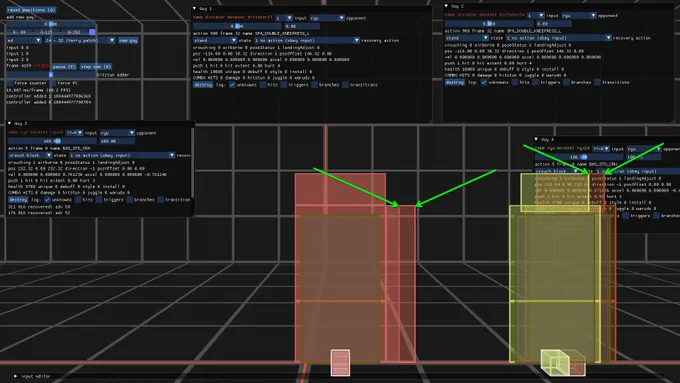Click Guy 2 0.00 value field

click(553, 23)
